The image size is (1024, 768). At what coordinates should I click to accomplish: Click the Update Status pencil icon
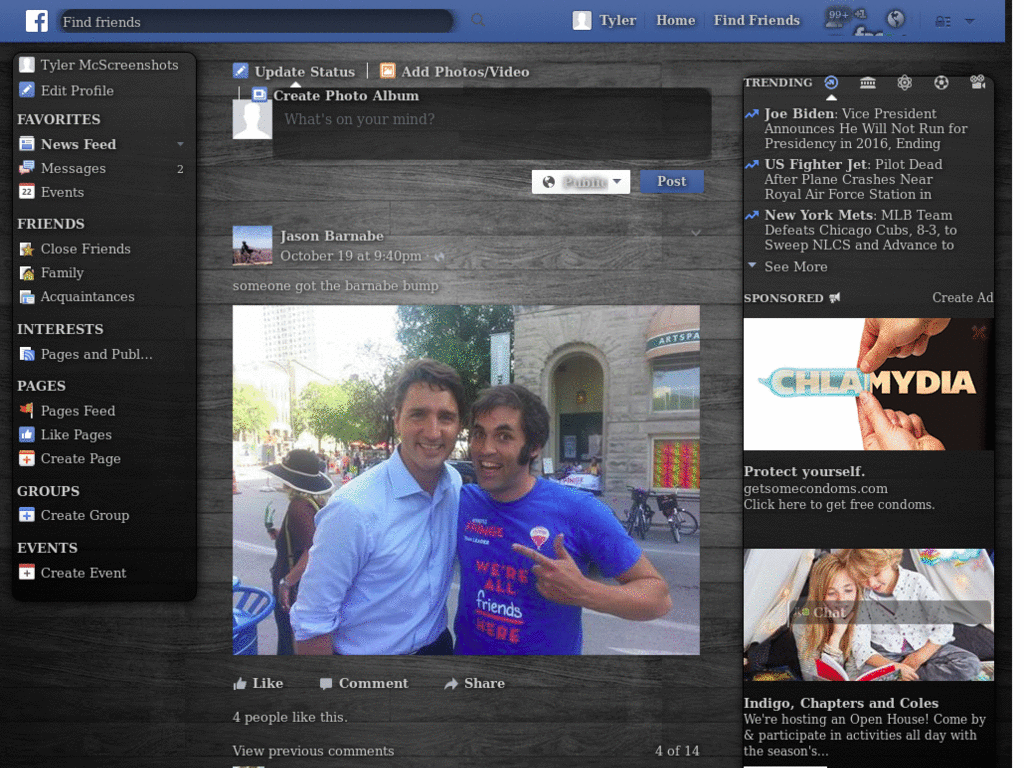coord(240,71)
